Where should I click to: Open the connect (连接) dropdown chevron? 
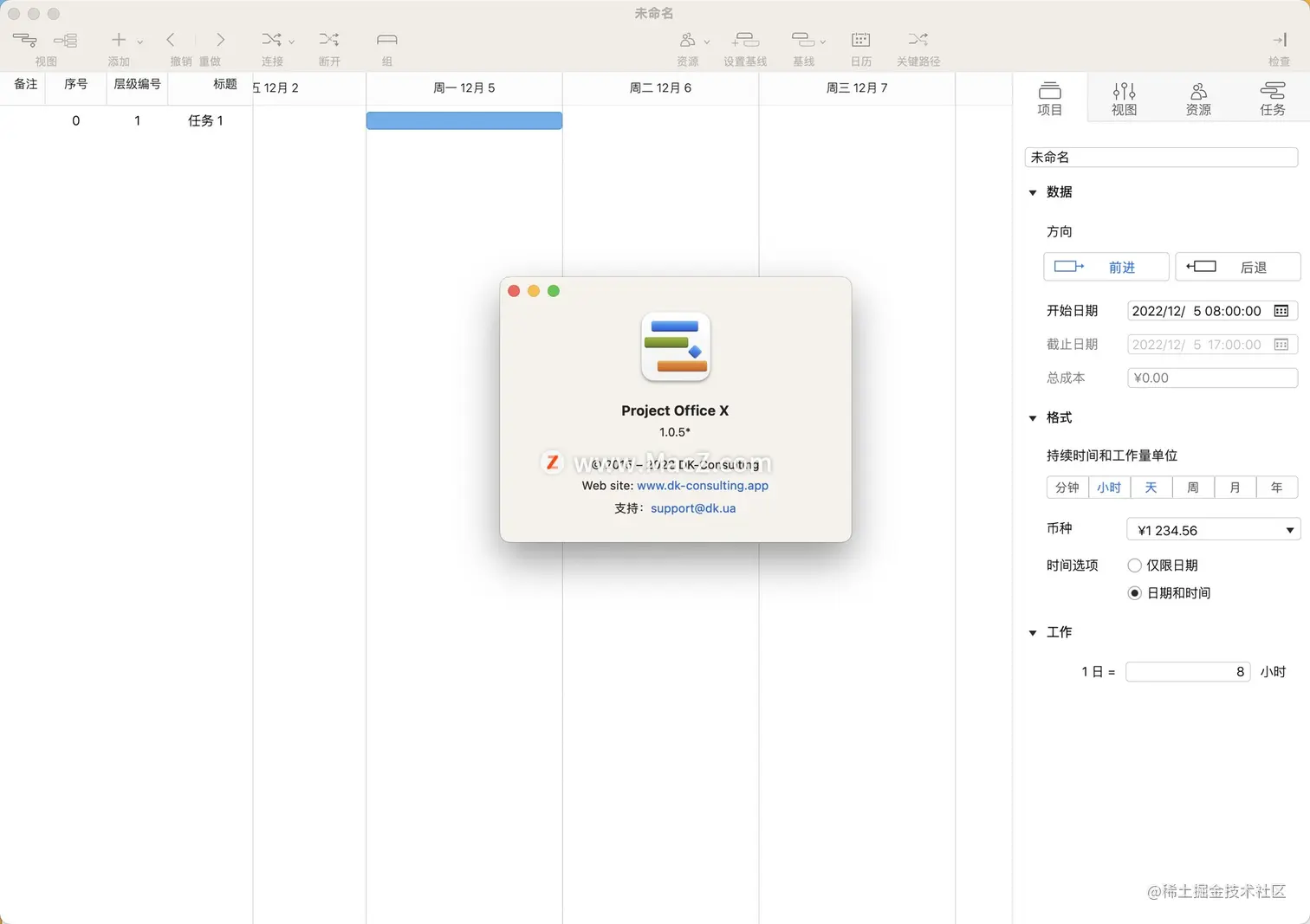pyautogui.click(x=291, y=42)
